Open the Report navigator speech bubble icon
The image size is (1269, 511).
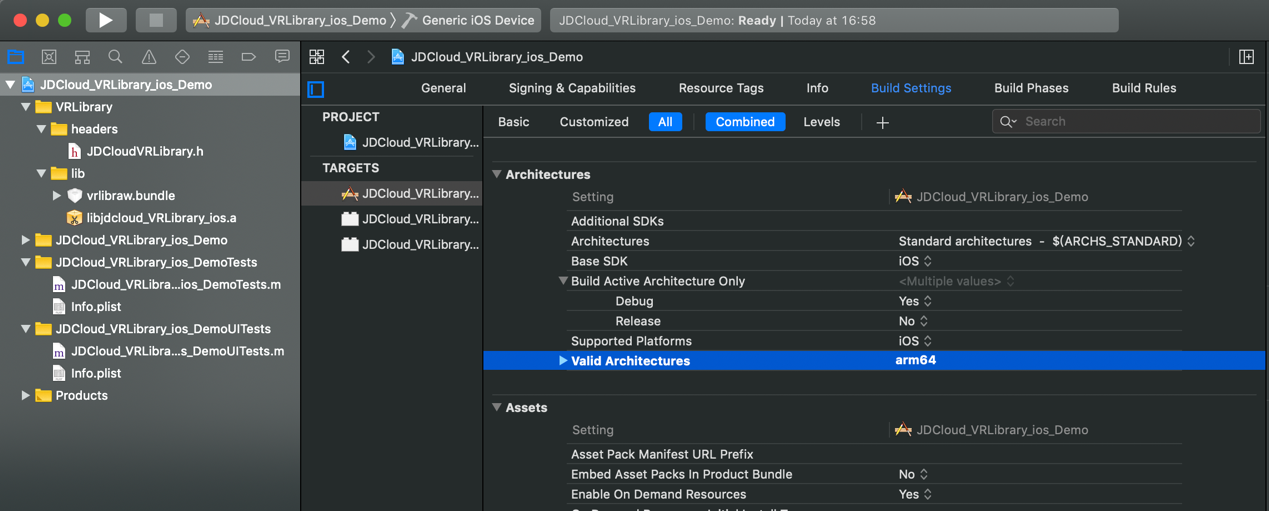pos(282,57)
